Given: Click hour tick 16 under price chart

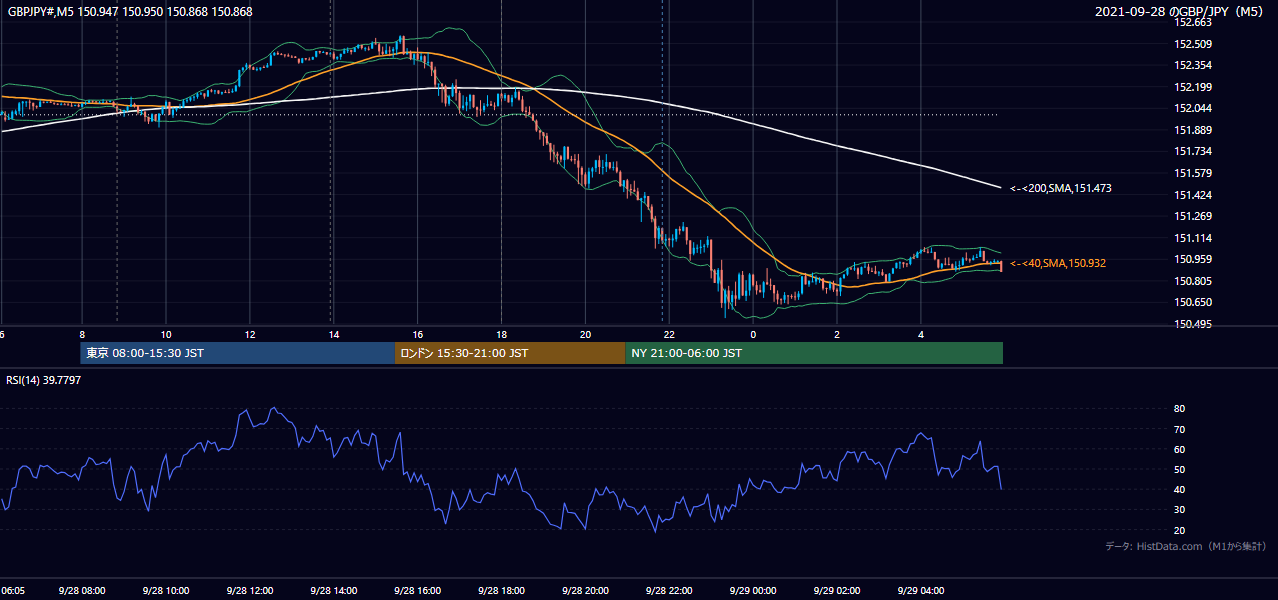Looking at the screenshot, I should 418,334.
